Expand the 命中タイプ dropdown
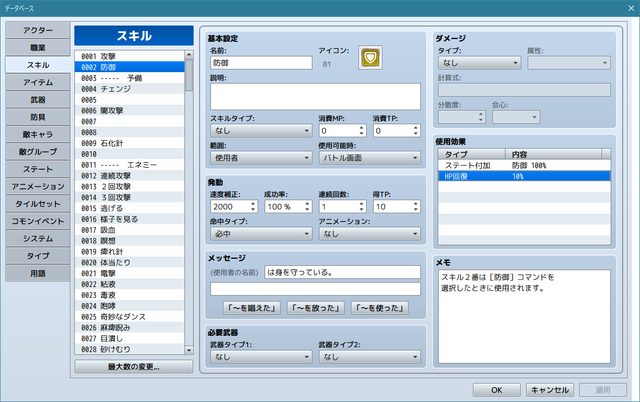Screen dimensions: 640x402 261,234
